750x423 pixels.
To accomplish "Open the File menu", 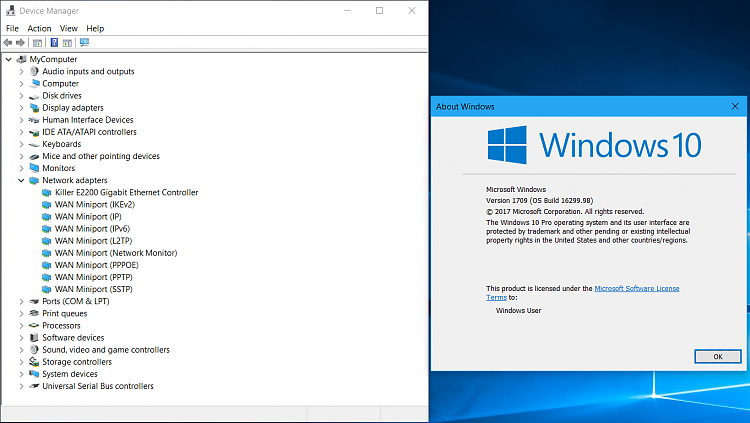I will 12,28.
